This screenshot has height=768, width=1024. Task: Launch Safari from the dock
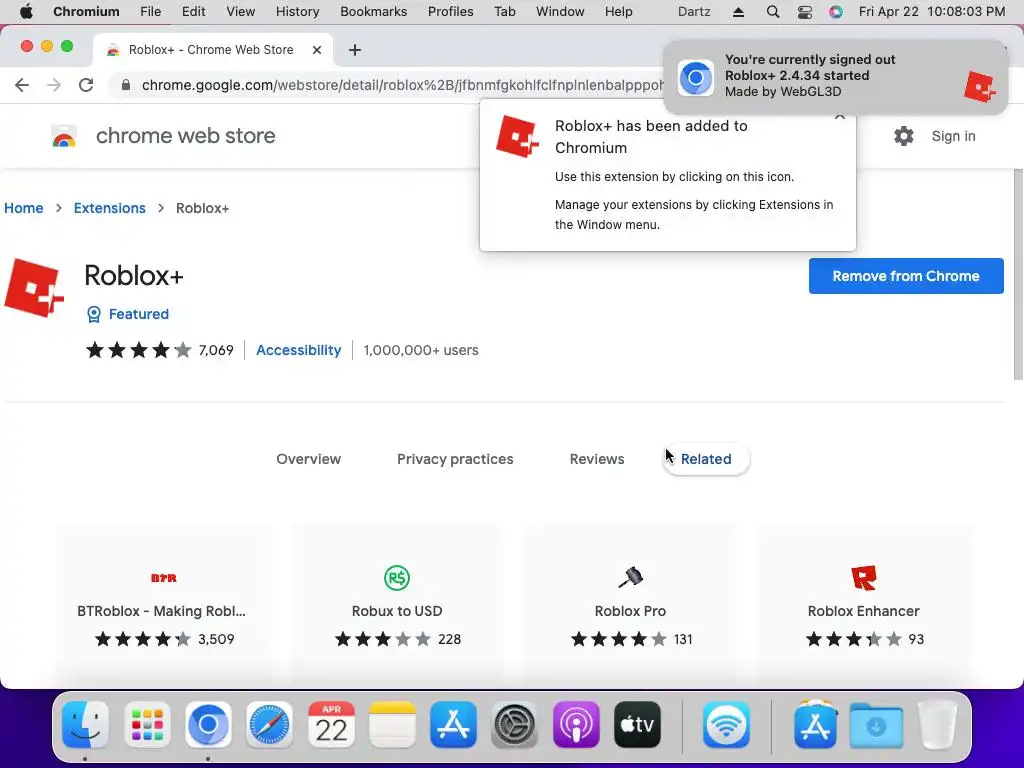point(269,725)
